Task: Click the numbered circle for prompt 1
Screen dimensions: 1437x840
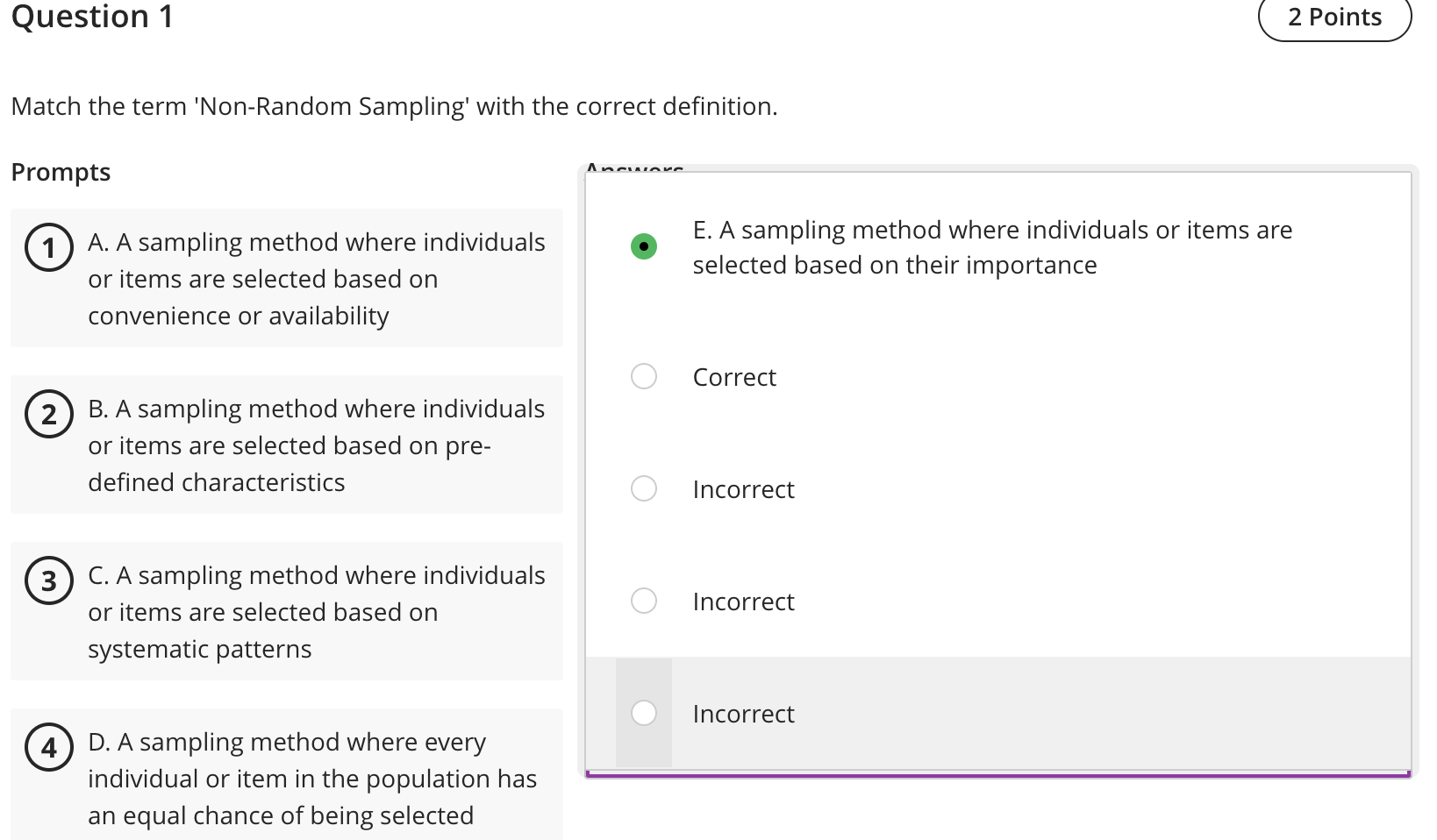Action: (x=50, y=247)
